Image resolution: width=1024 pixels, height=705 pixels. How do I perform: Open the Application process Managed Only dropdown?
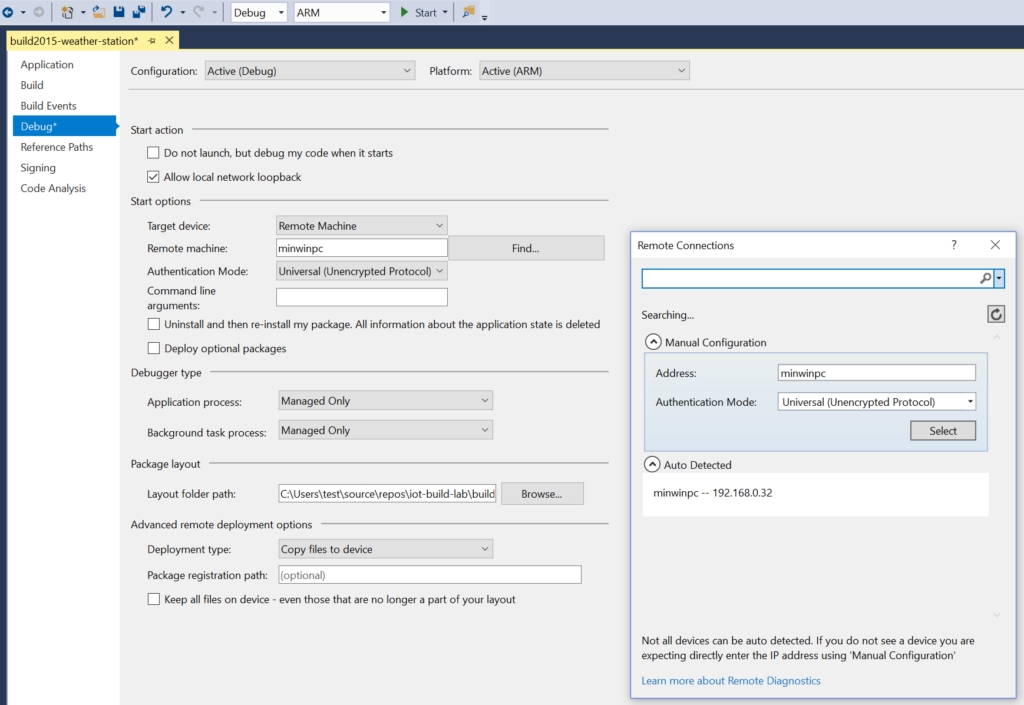385,400
